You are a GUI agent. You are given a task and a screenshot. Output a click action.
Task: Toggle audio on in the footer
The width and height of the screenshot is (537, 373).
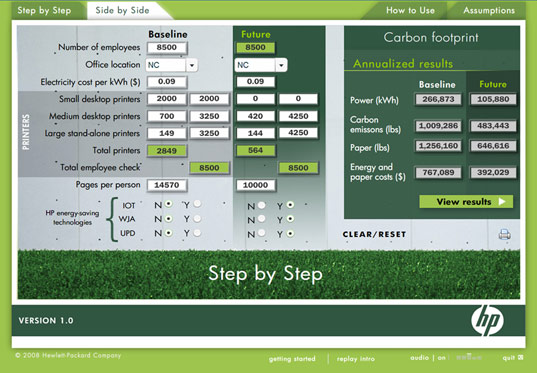point(442,358)
